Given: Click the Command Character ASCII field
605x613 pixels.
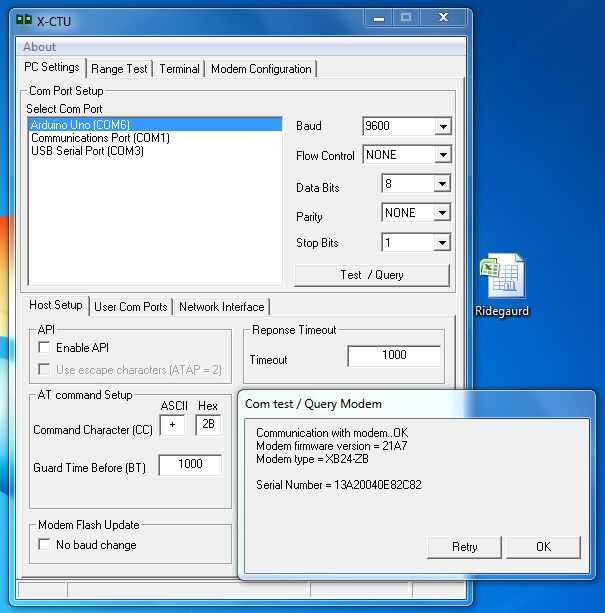Looking at the screenshot, I should click(172, 425).
